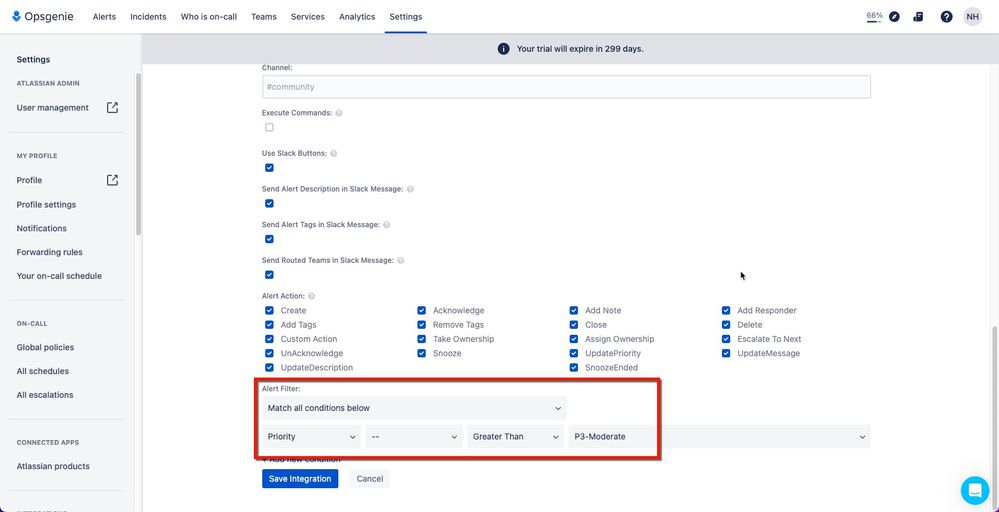
Task: Open Who is on-call tab
Action: point(209,17)
